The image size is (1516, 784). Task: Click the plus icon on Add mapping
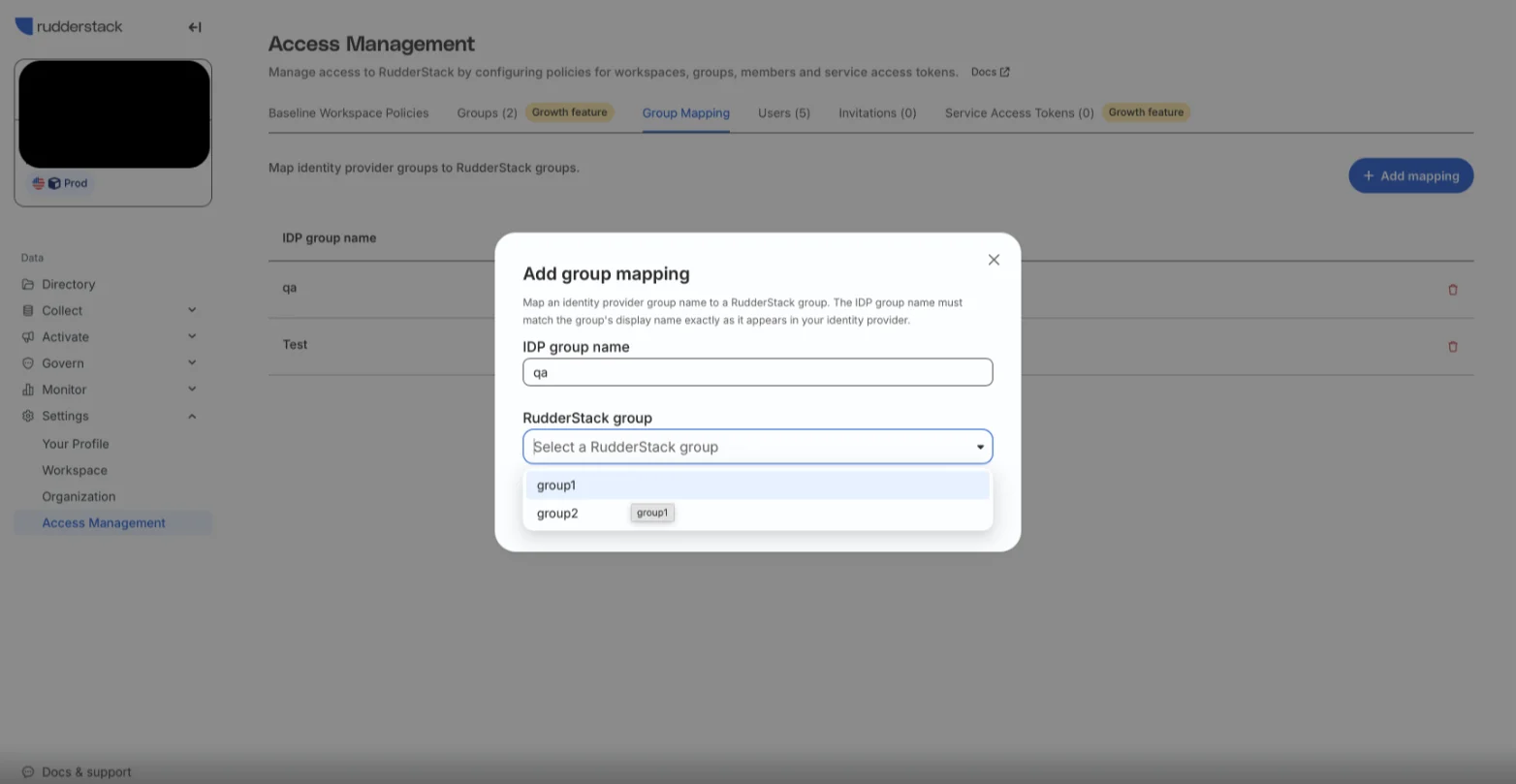point(1369,175)
